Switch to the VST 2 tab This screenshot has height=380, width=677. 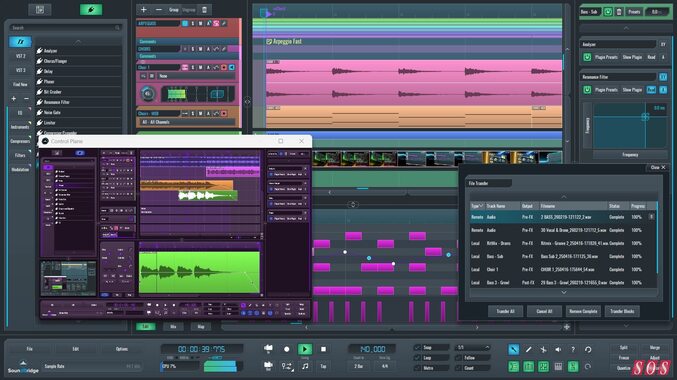[x=20, y=56]
